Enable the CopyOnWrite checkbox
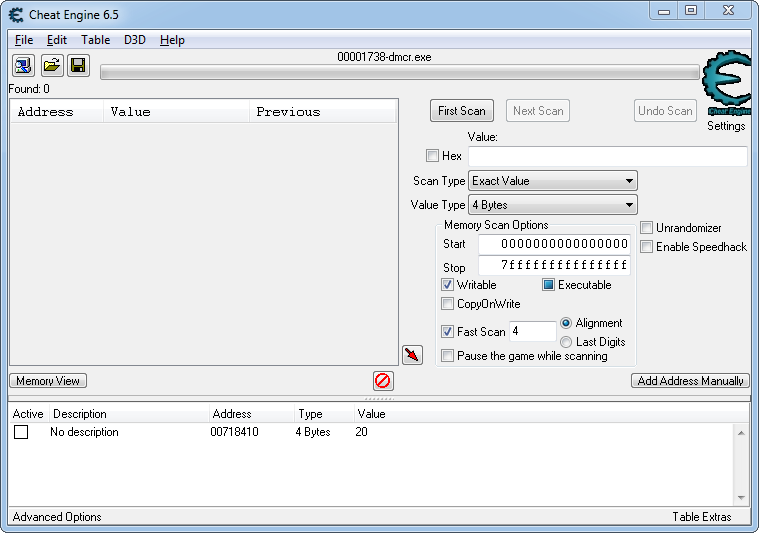759x533 pixels. pos(447,304)
